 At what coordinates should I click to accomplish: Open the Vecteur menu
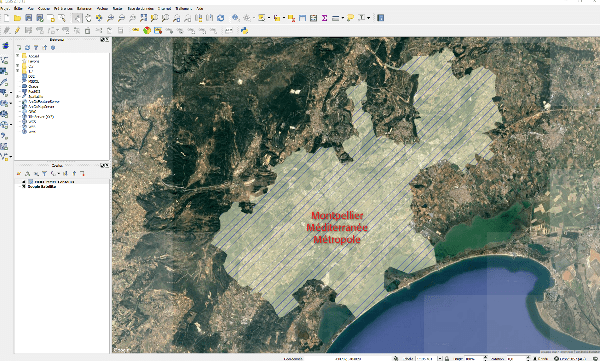(x=102, y=8)
